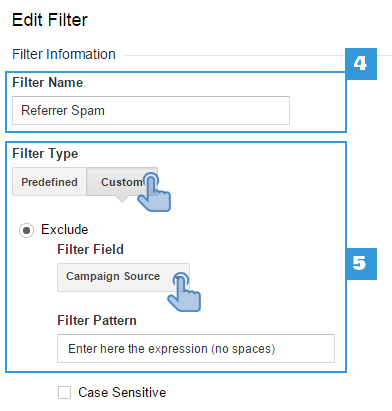Screen dimensions: 392x411
Task: Focus the Filter Pattern expression field
Action: [x=196, y=349]
